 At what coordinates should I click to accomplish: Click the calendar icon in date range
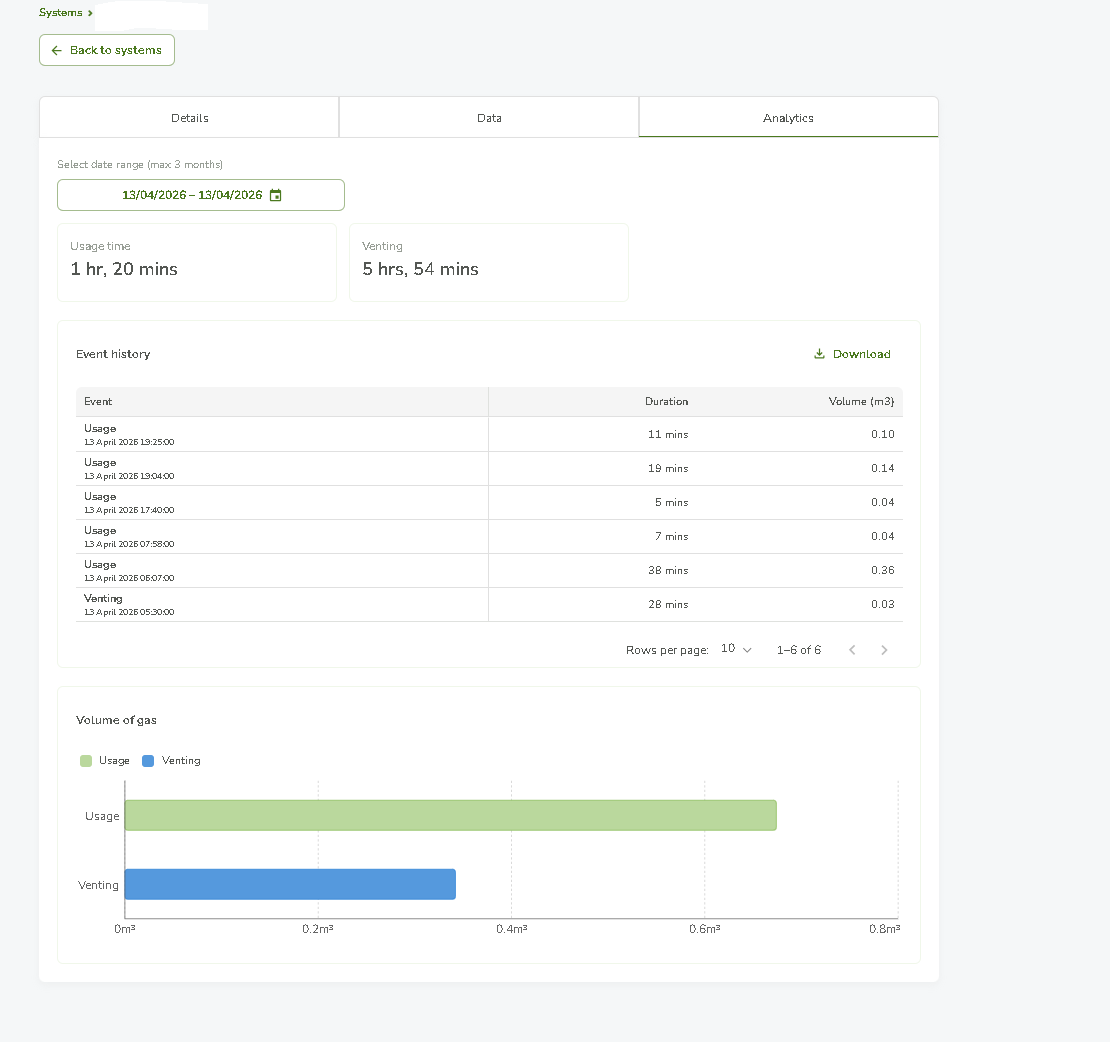coord(276,196)
